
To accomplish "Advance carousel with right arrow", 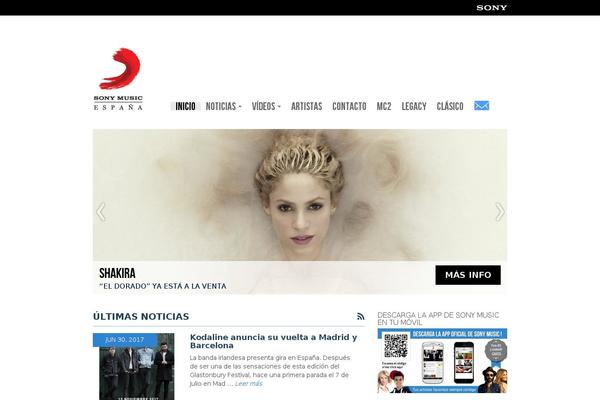I will (500, 212).
